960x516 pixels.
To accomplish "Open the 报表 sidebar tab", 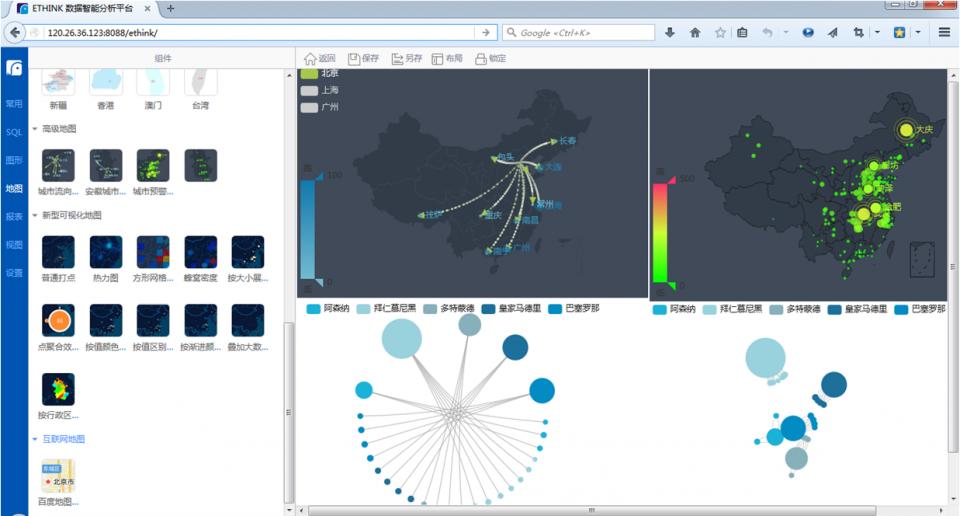I will click(14, 217).
